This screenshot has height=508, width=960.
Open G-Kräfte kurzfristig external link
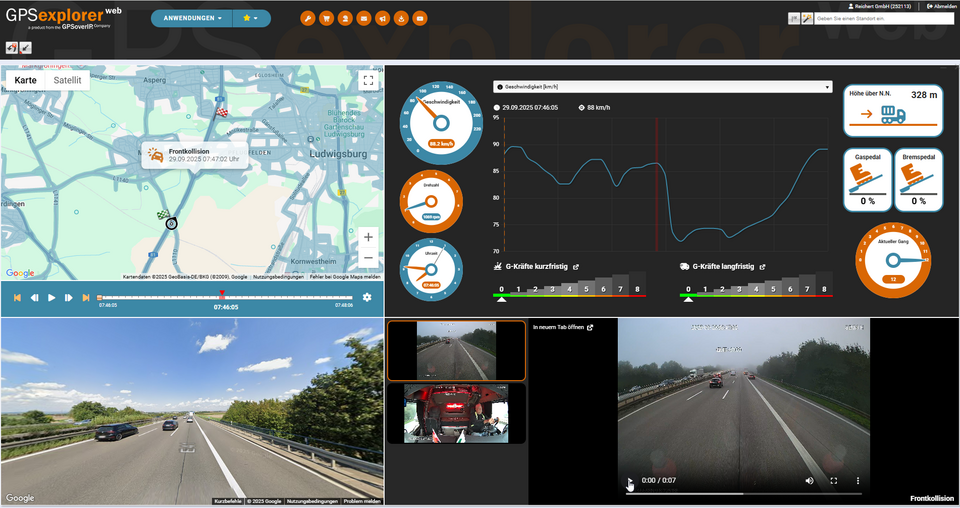tap(576, 267)
